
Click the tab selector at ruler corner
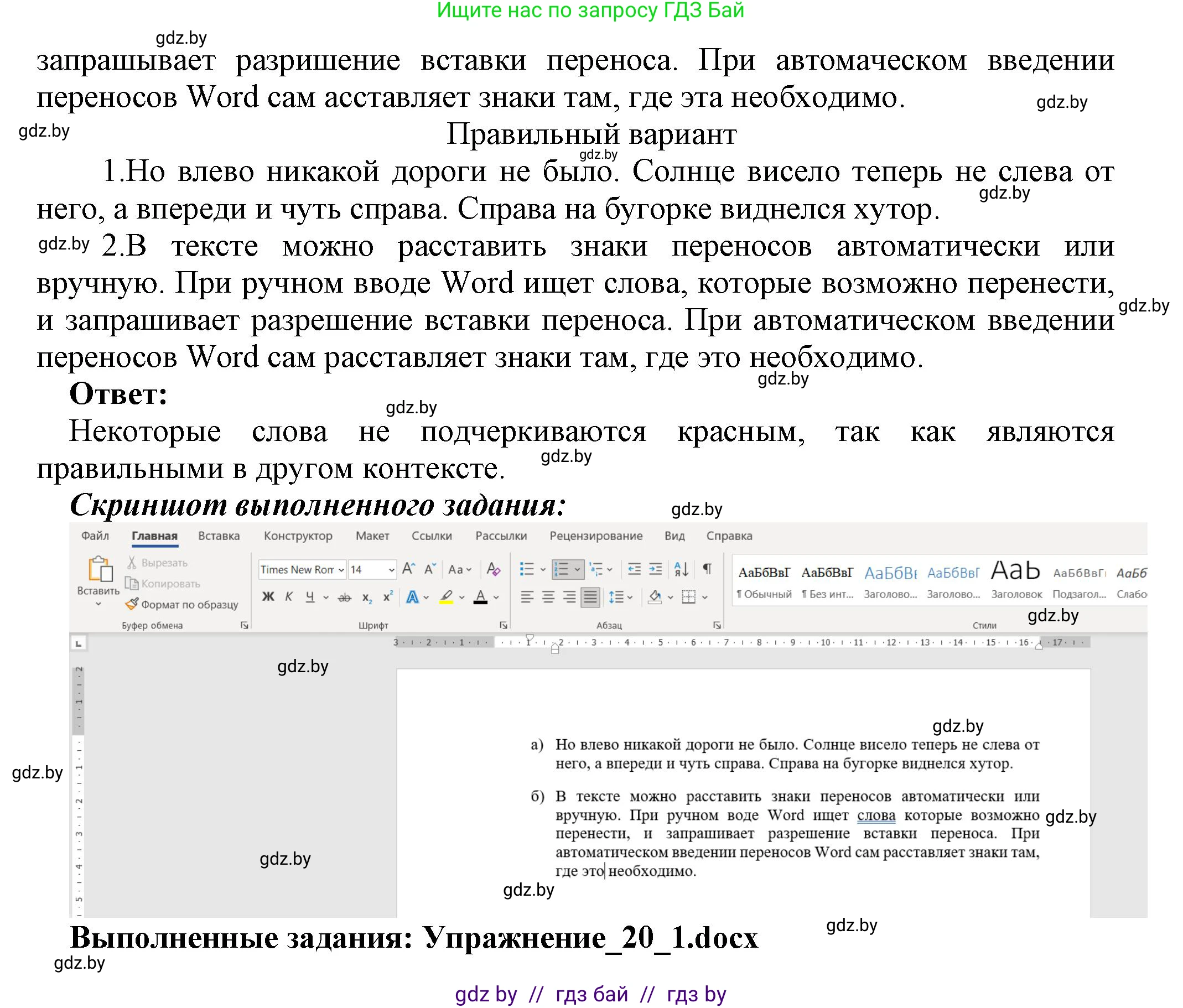click(78, 644)
